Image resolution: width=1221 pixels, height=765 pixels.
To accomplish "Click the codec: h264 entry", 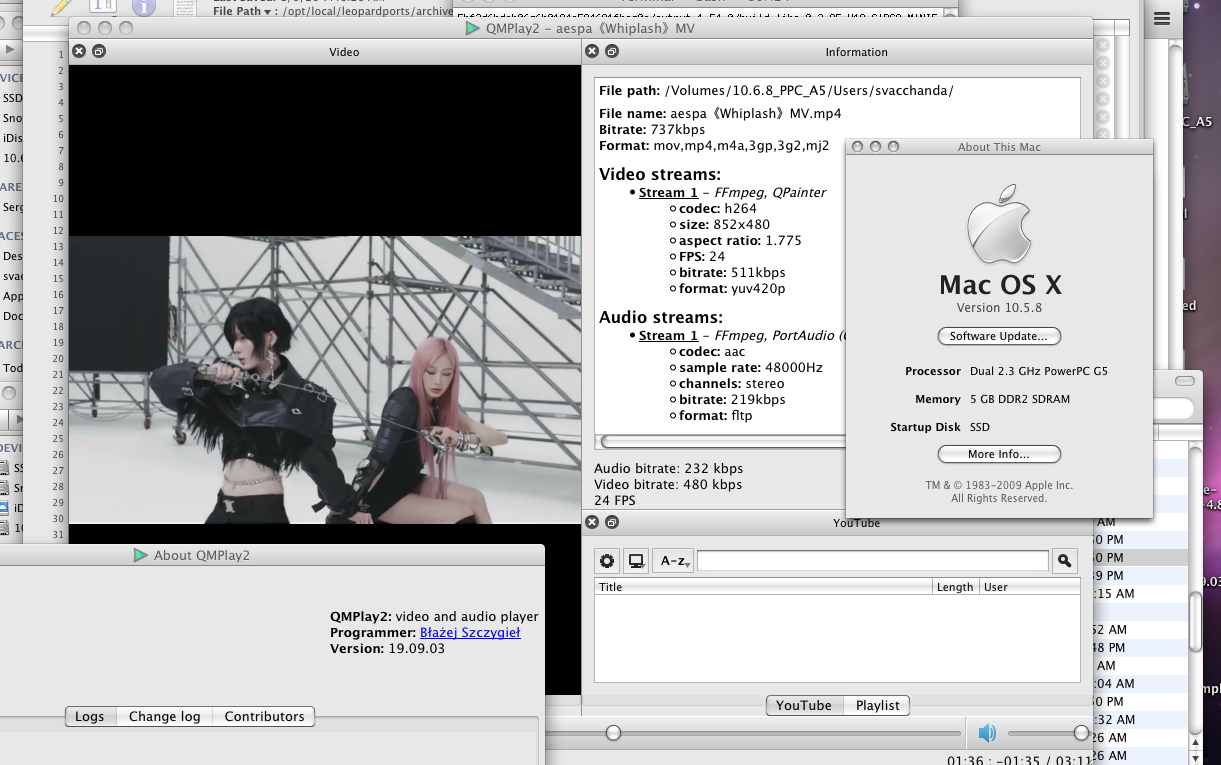I will 718,208.
